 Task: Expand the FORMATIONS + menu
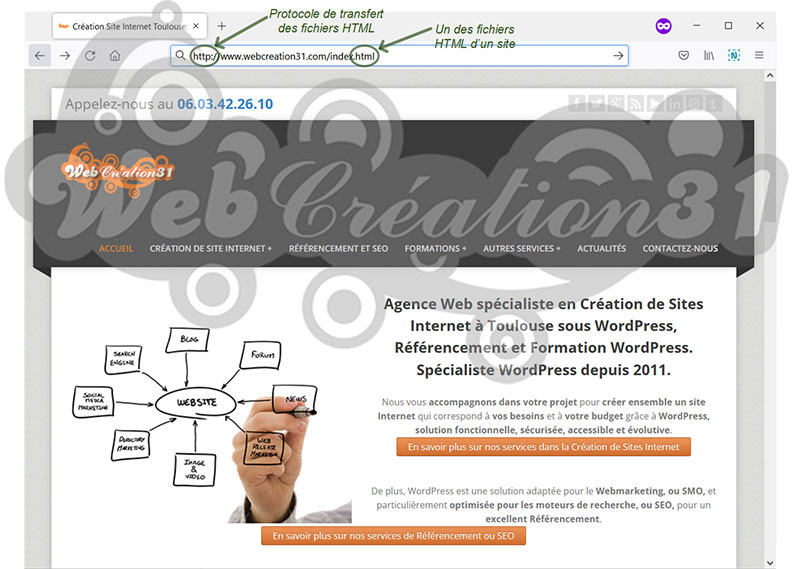point(435,249)
